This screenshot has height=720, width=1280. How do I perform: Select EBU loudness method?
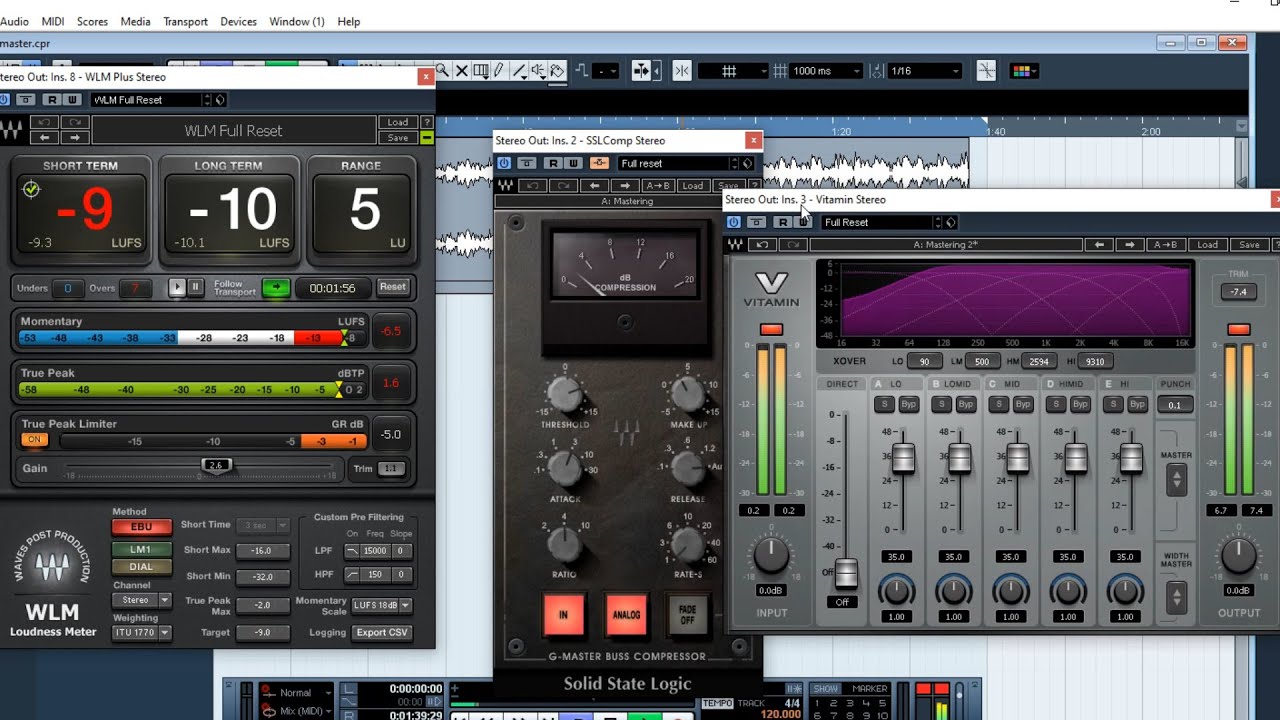click(141, 527)
